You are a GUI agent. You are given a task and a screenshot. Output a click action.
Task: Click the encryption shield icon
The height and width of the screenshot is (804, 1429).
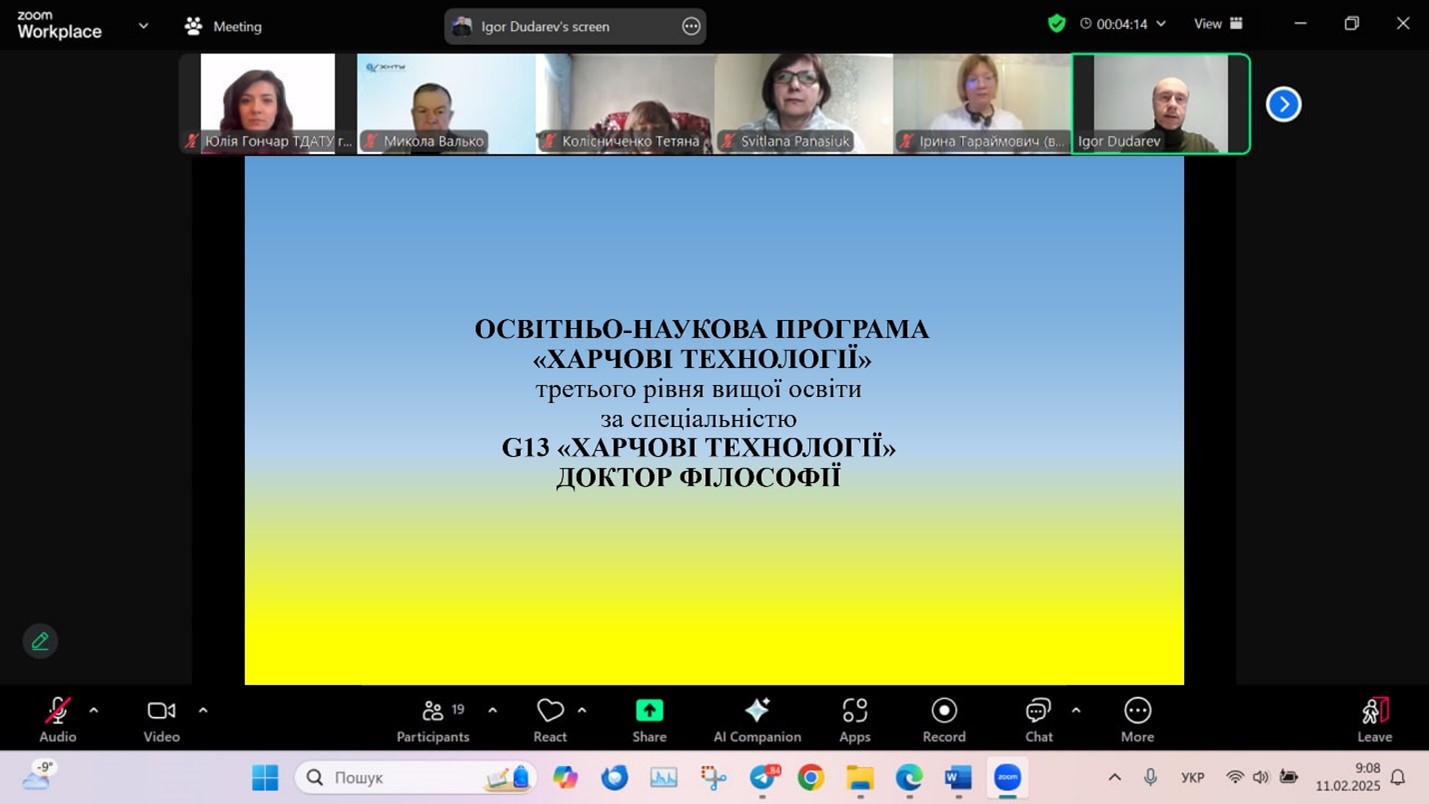point(1056,24)
